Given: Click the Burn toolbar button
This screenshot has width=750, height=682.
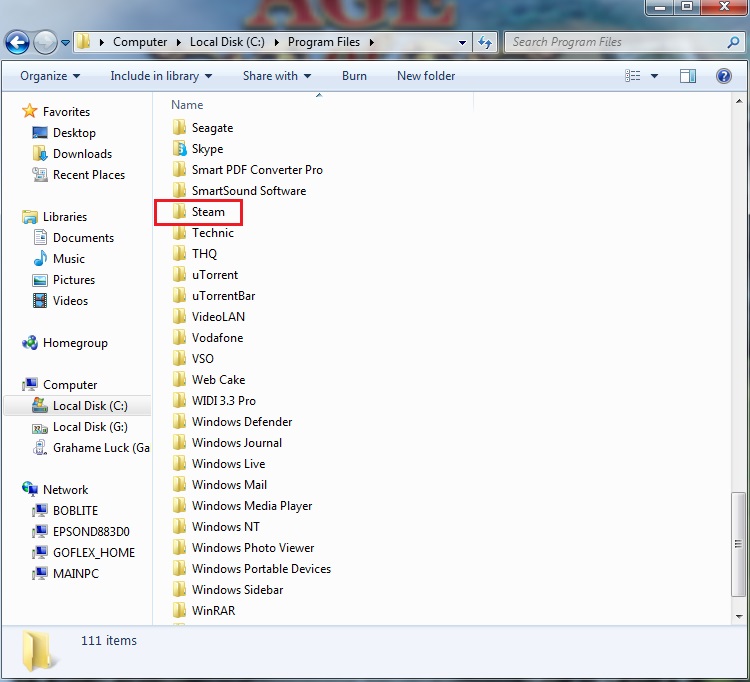Looking at the screenshot, I should 354,76.
